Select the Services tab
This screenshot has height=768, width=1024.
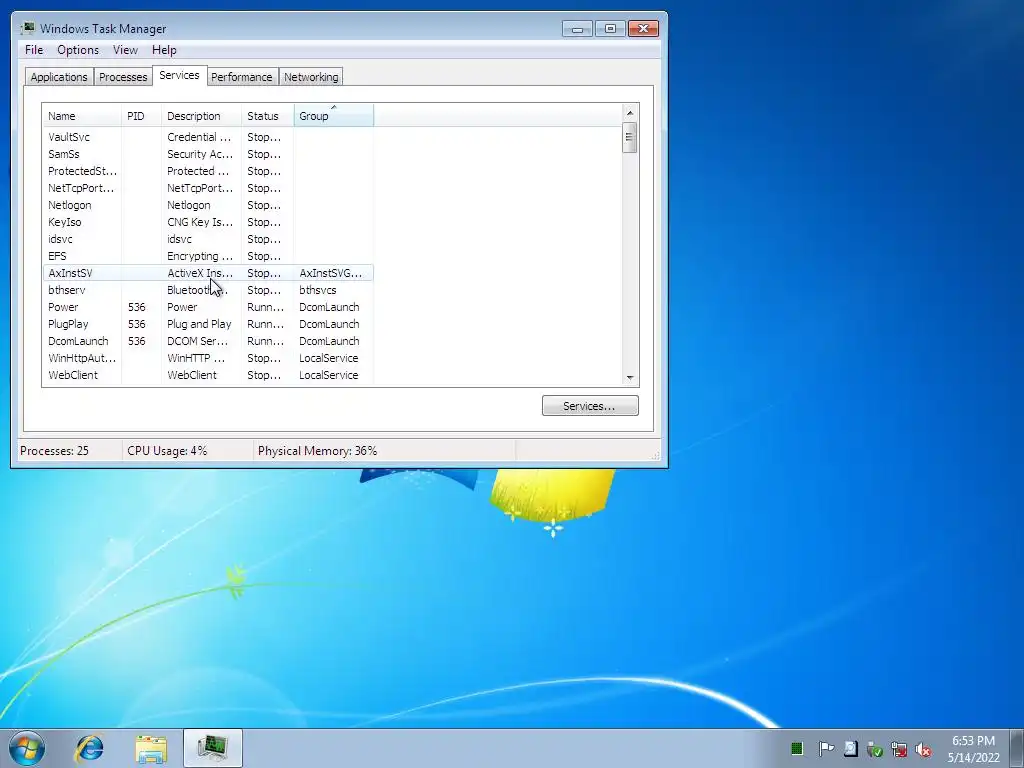coord(179,75)
